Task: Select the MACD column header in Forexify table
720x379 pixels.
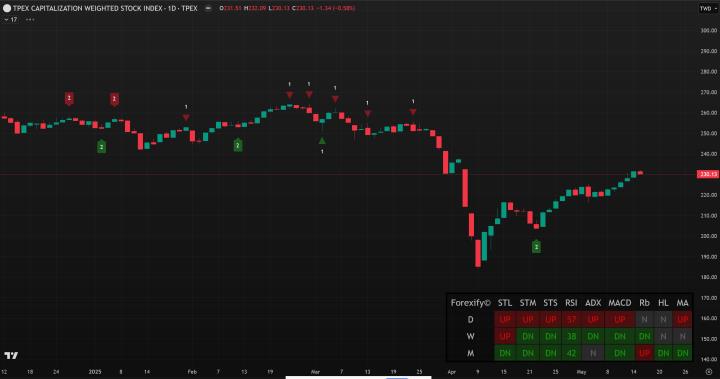Action: [619, 303]
